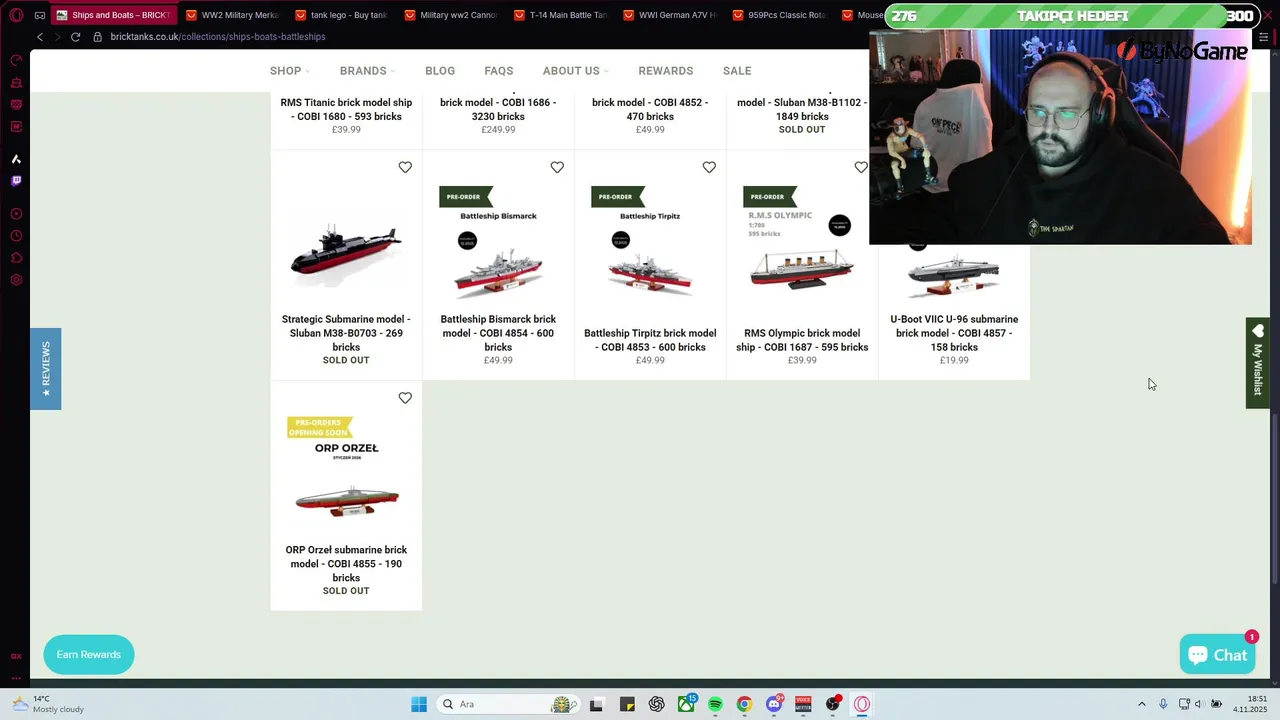
Task: Open sidebar Settings gear icon
Action: click(16, 280)
